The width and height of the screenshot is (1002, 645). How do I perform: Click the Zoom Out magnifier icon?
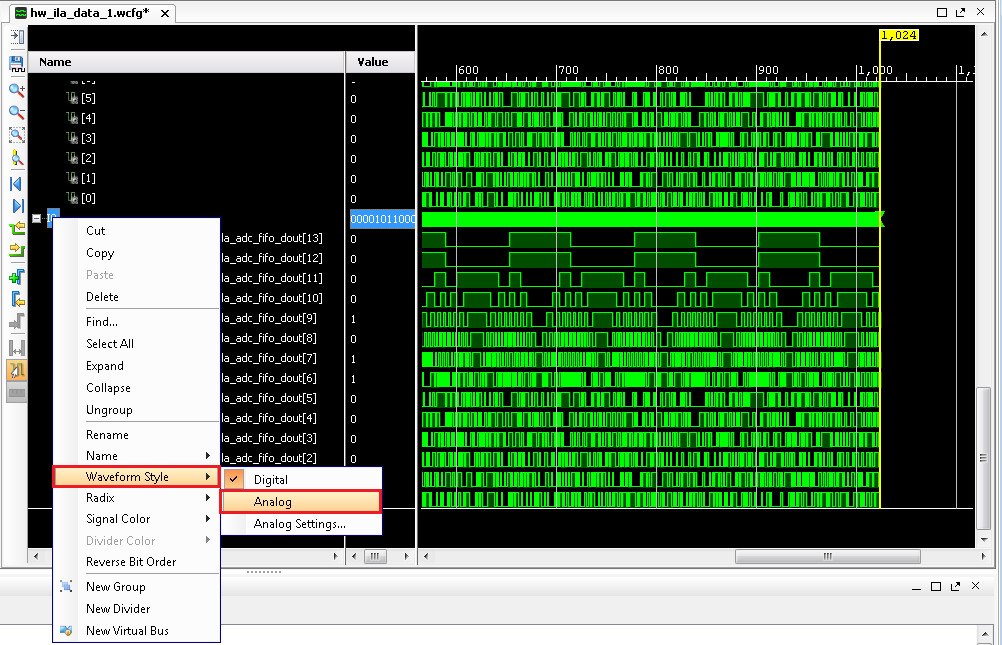coord(17,113)
